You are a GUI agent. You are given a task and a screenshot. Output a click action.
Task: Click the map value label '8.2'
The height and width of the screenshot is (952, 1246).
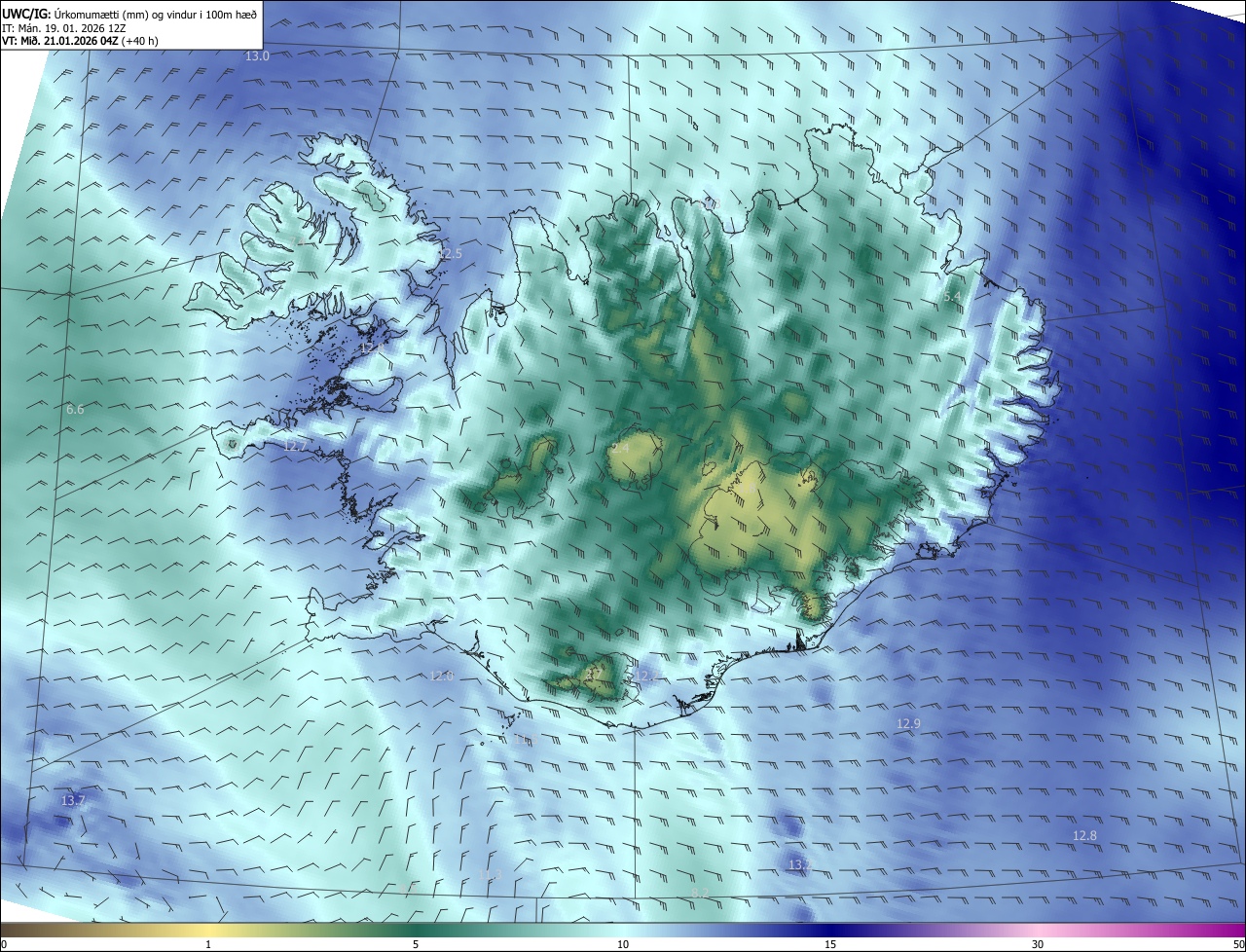point(700,894)
